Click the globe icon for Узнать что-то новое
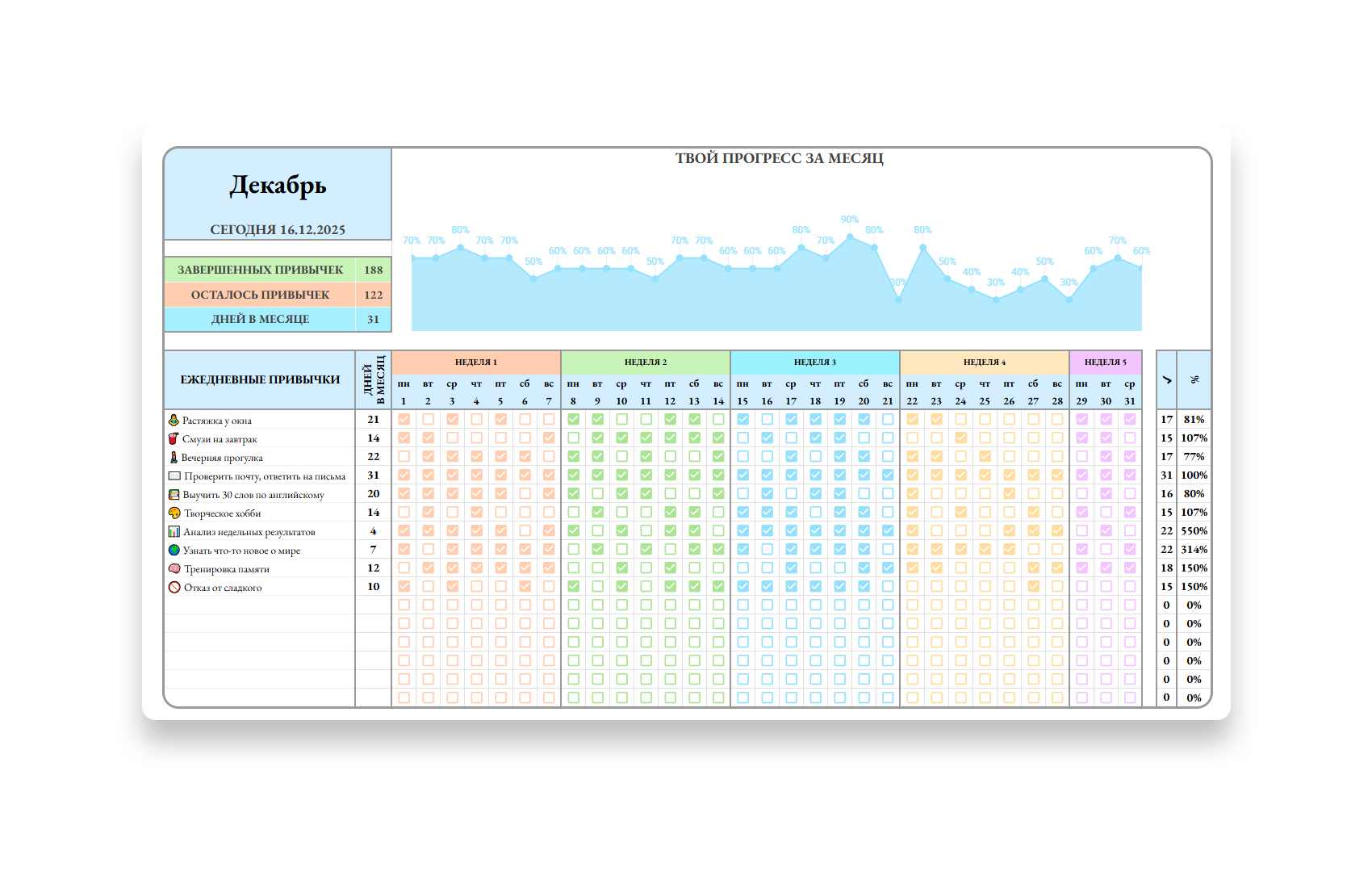The image size is (1372, 888). coord(174,550)
